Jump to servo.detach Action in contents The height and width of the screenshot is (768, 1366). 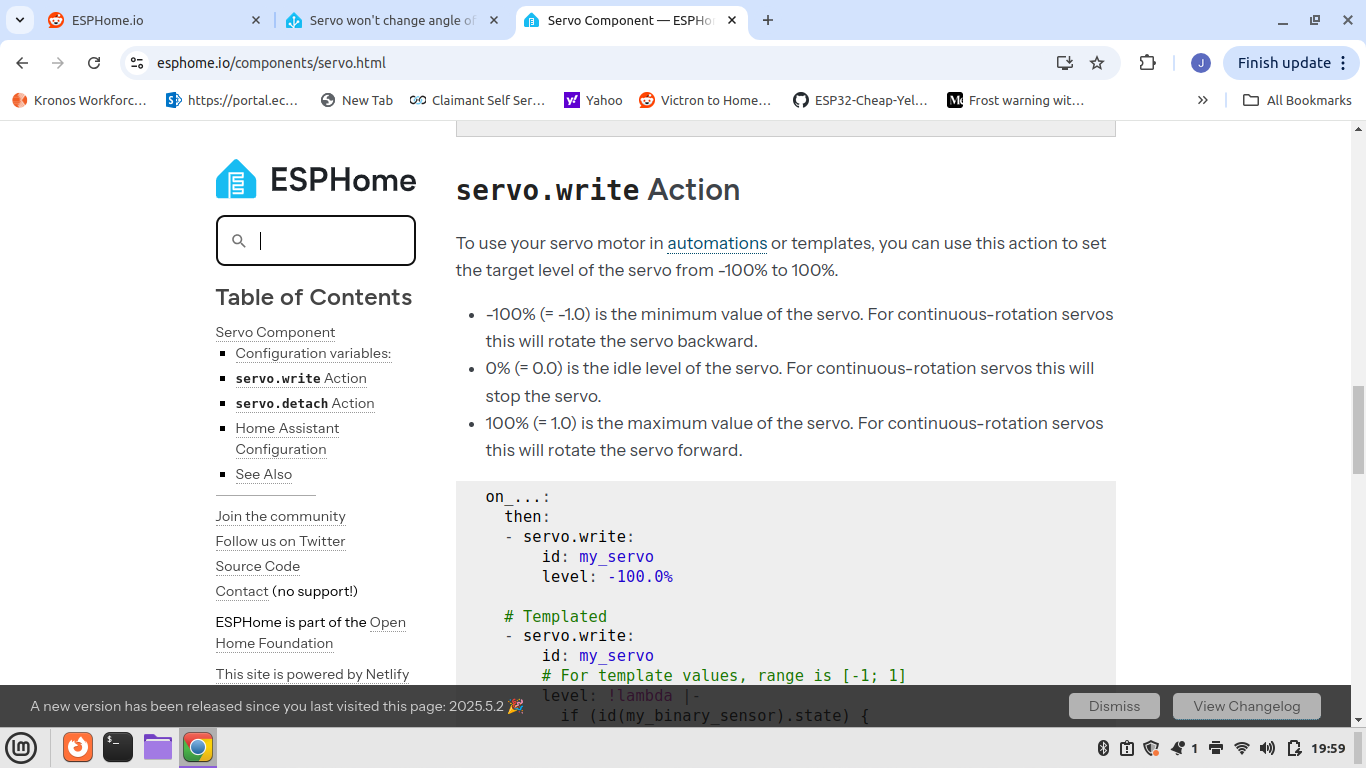coord(305,403)
